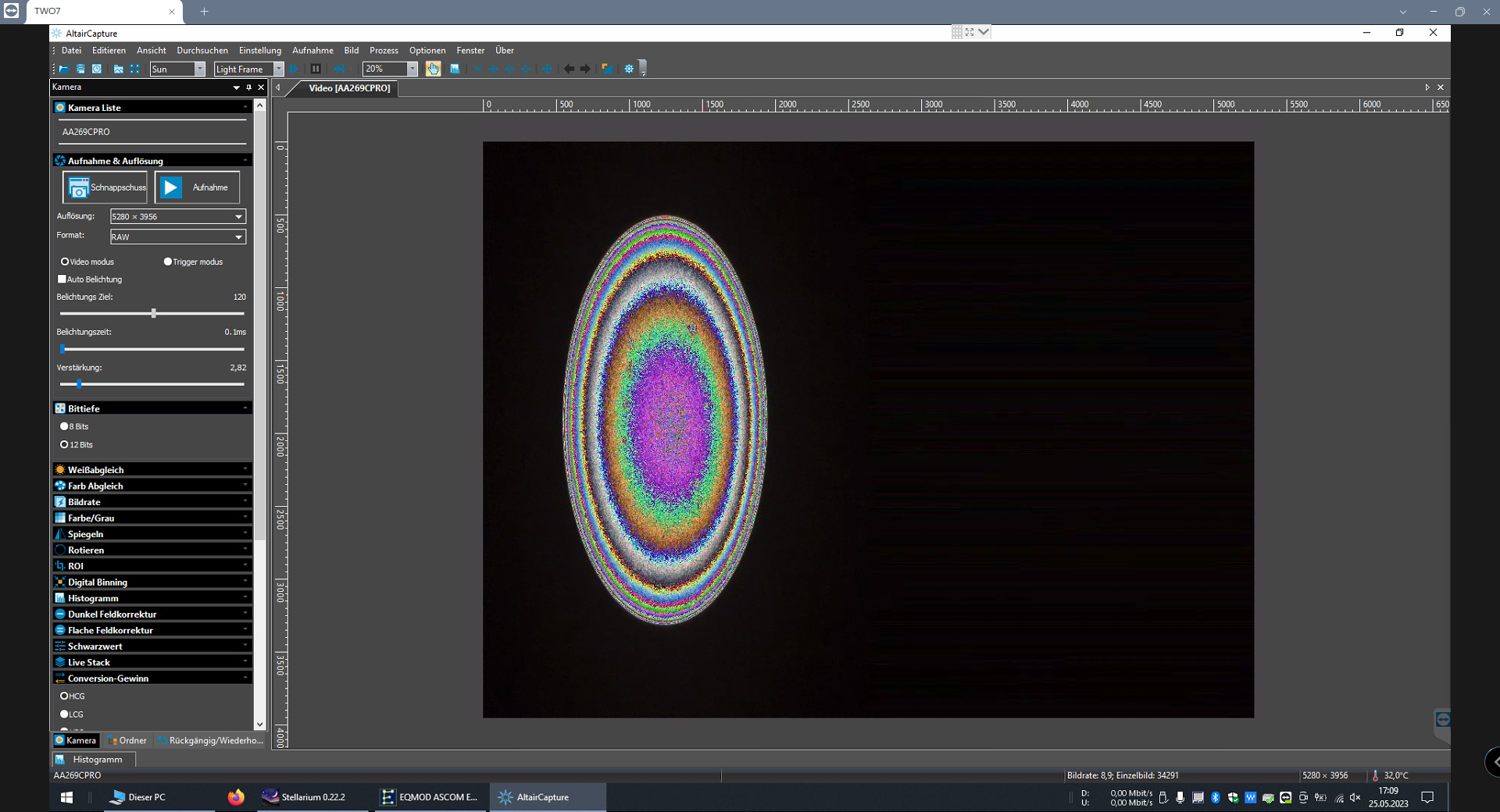Open the Ansicht menu

pyautogui.click(x=151, y=50)
